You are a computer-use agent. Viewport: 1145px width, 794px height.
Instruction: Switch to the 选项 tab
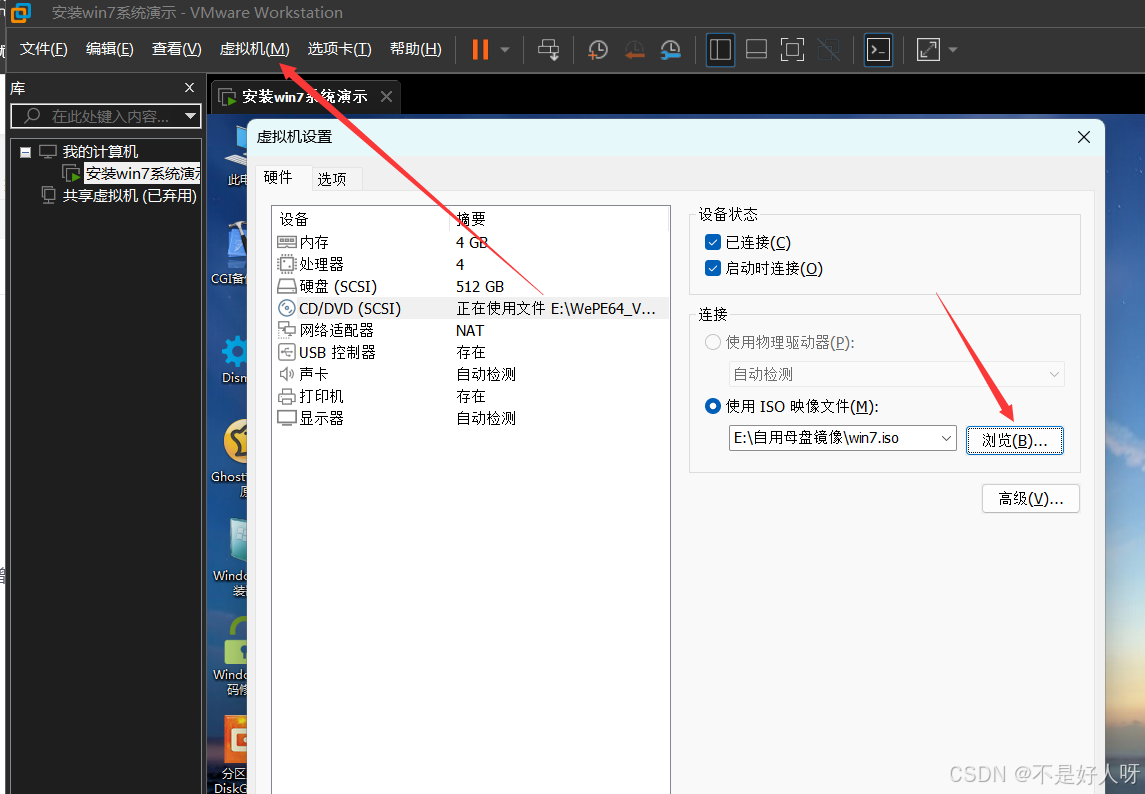[x=332, y=179]
